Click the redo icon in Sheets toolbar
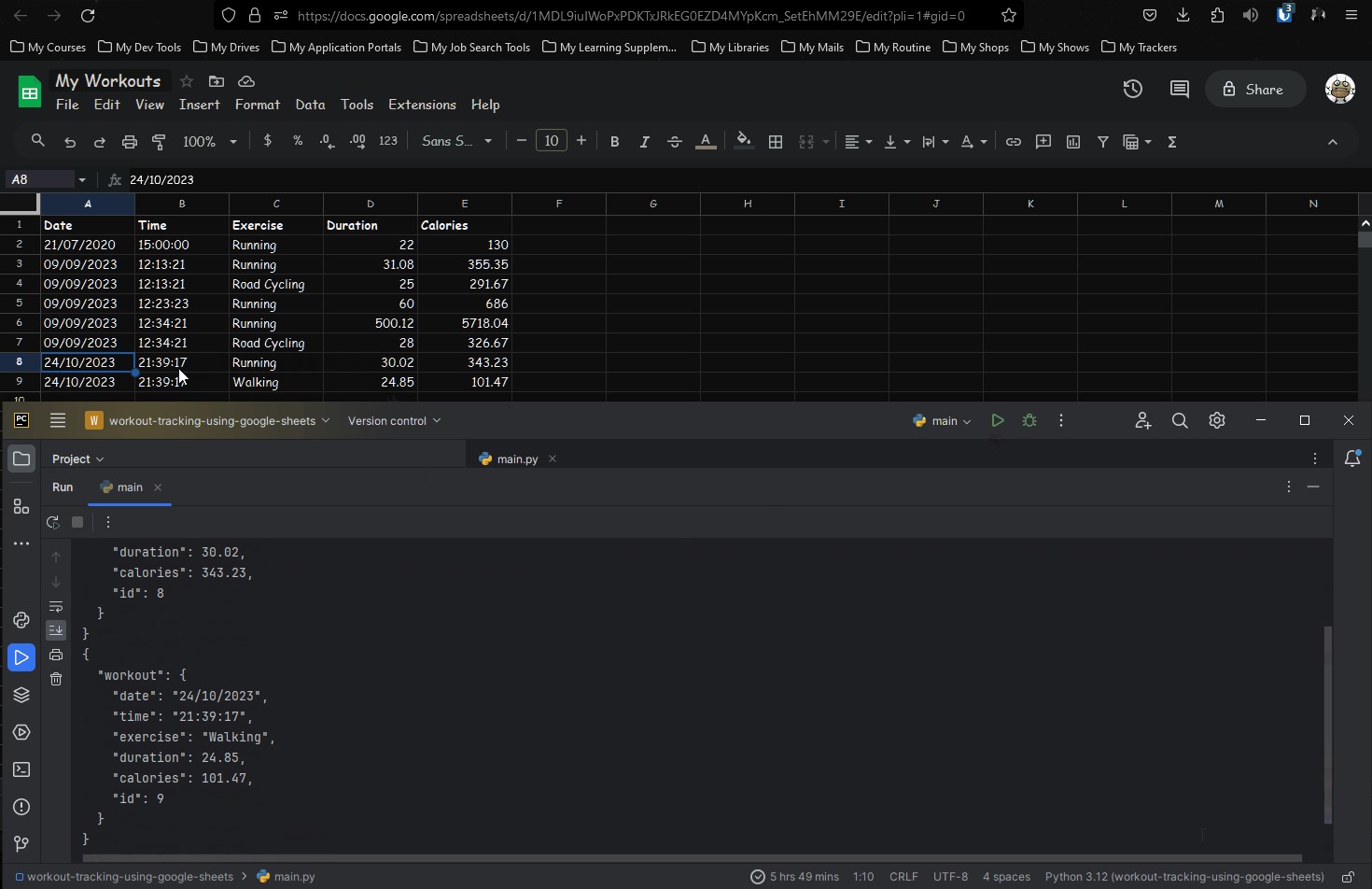 click(100, 142)
